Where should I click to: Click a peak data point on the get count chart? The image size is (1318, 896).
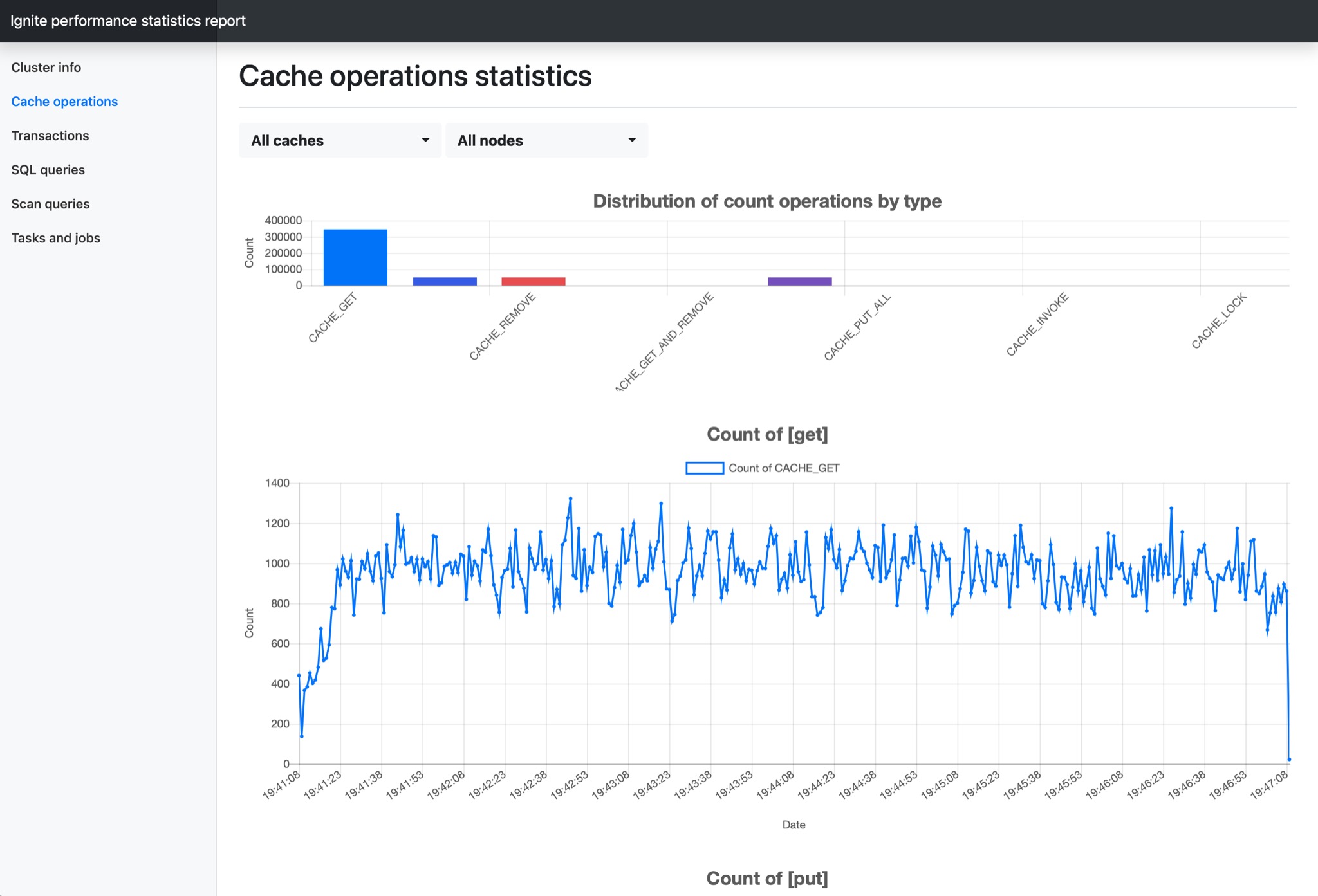(x=570, y=497)
